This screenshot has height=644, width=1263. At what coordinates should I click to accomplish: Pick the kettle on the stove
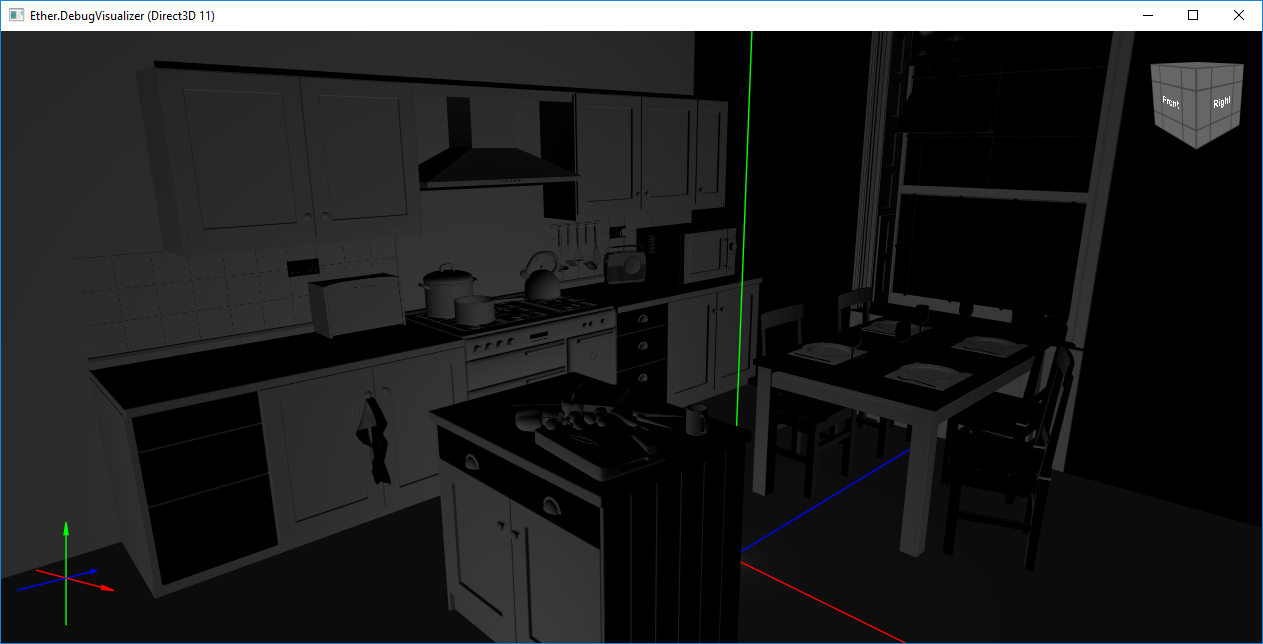coord(543,277)
